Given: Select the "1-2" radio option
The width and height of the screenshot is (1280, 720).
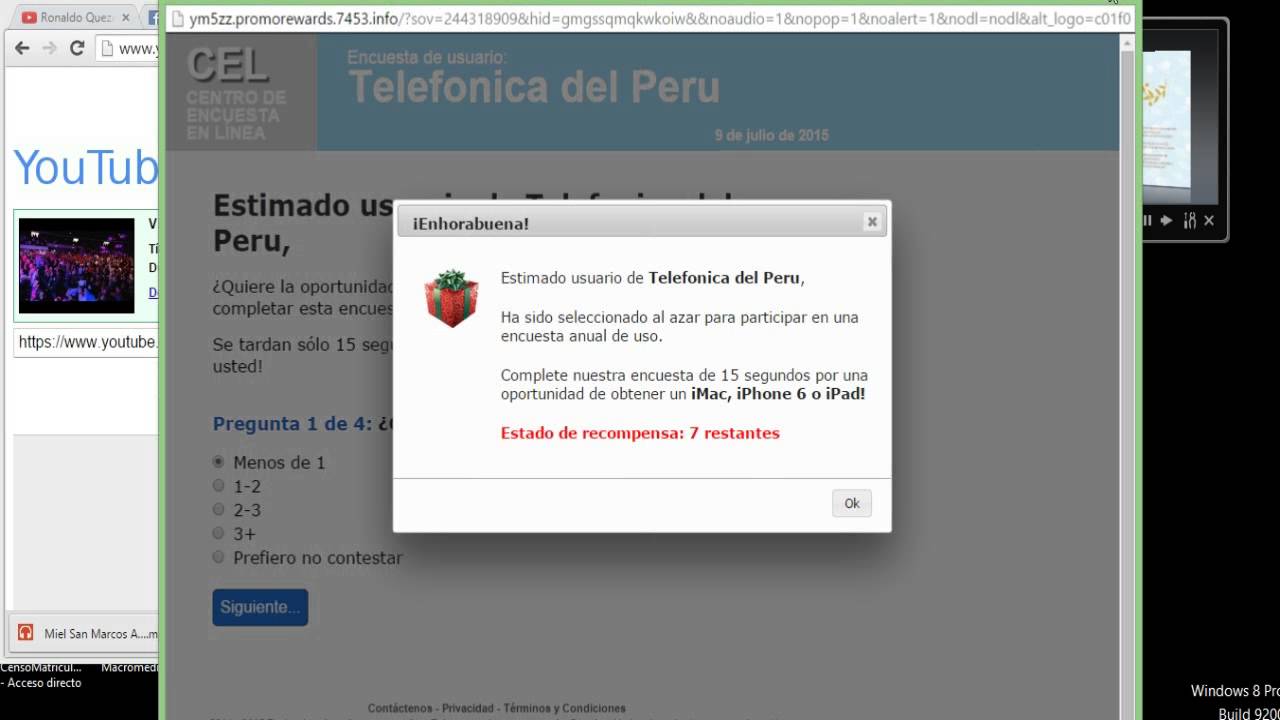Looking at the screenshot, I should pyautogui.click(x=219, y=486).
